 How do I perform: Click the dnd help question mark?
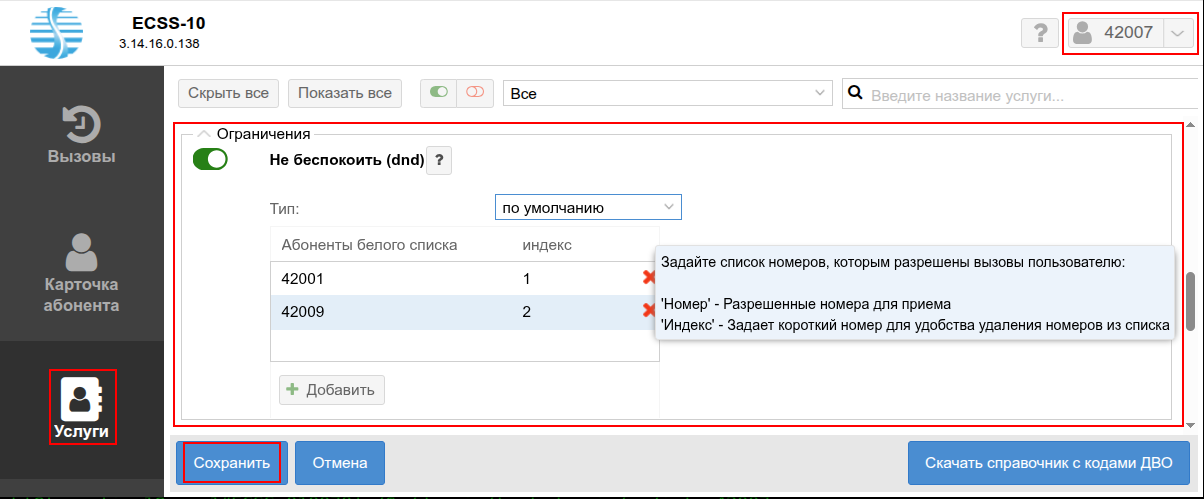click(x=439, y=160)
